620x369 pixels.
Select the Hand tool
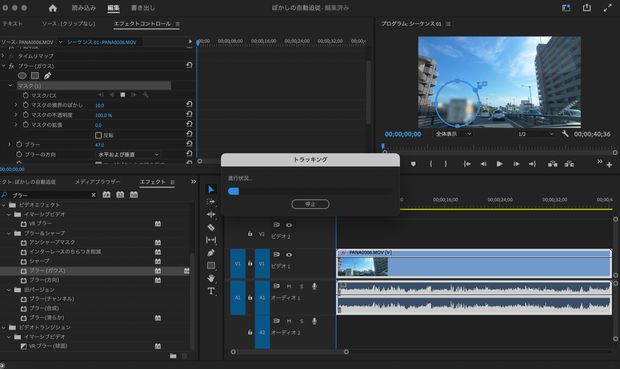(211, 278)
